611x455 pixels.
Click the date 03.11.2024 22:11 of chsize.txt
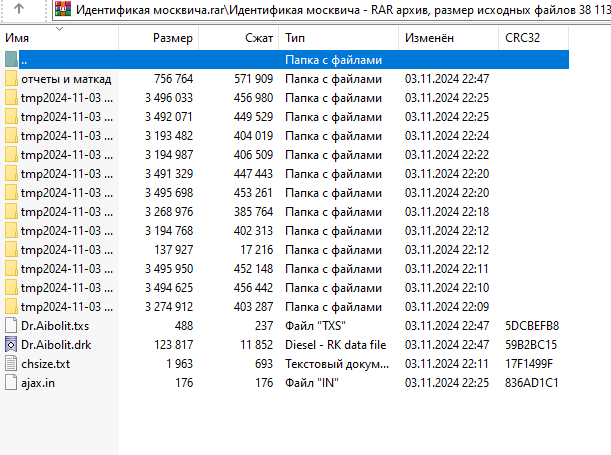point(447,364)
